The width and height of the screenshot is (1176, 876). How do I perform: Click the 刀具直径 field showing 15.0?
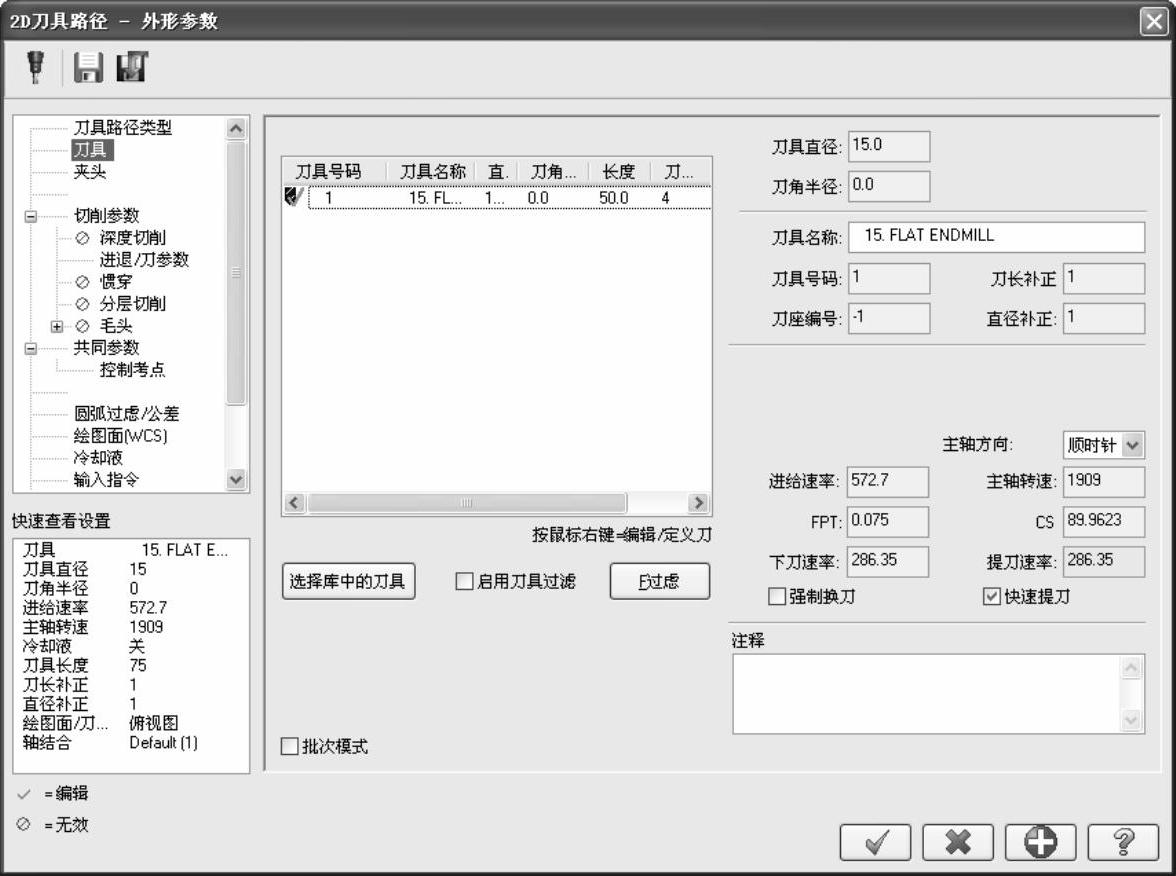(x=889, y=146)
